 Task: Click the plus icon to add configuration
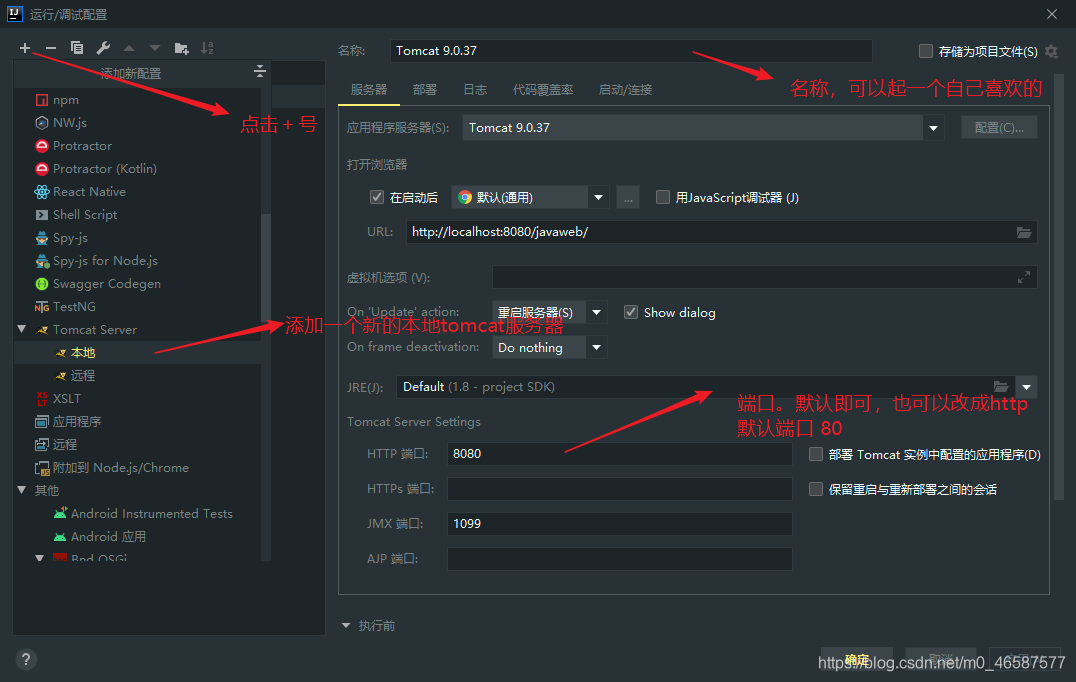click(25, 48)
